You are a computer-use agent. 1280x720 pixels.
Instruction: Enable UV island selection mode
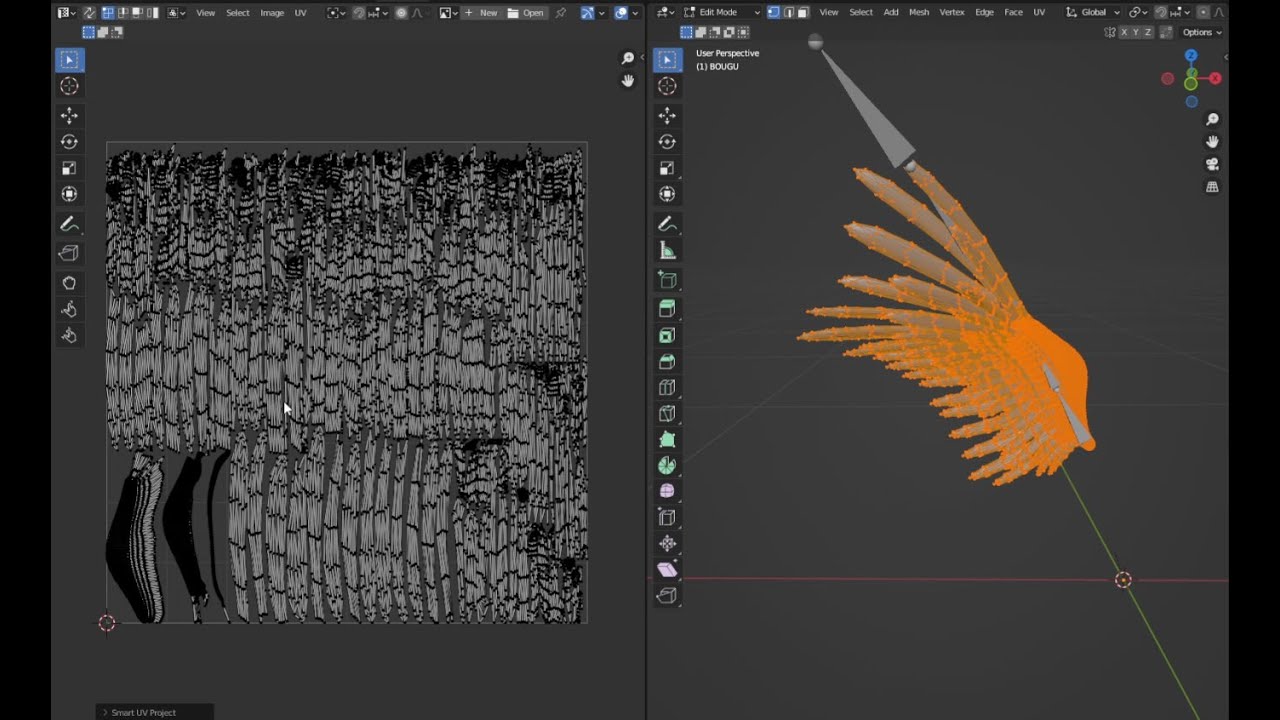click(152, 13)
